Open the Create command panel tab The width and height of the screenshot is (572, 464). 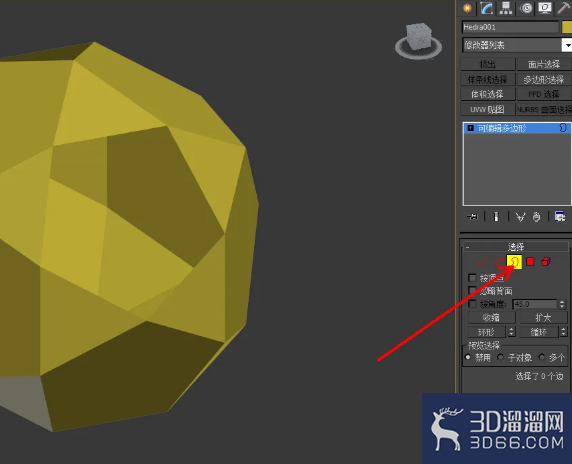point(467,8)
